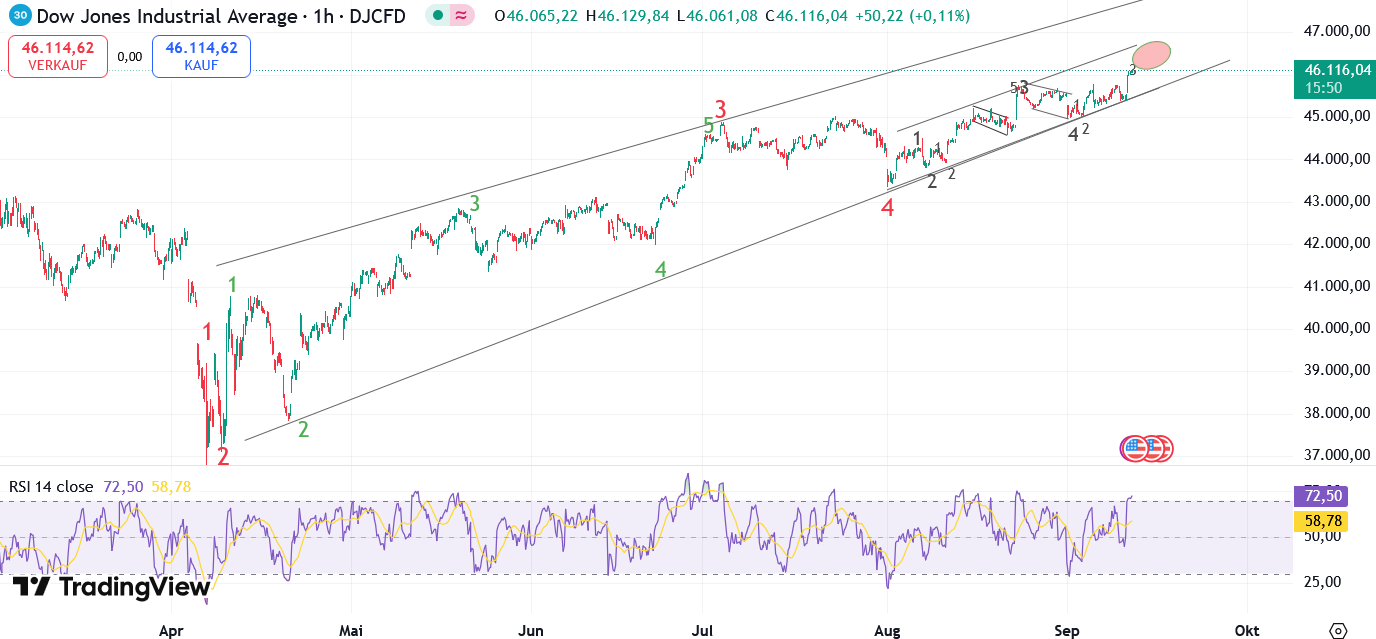
Task: Click the Mai label on time axis
Action: tap(351, 631)
